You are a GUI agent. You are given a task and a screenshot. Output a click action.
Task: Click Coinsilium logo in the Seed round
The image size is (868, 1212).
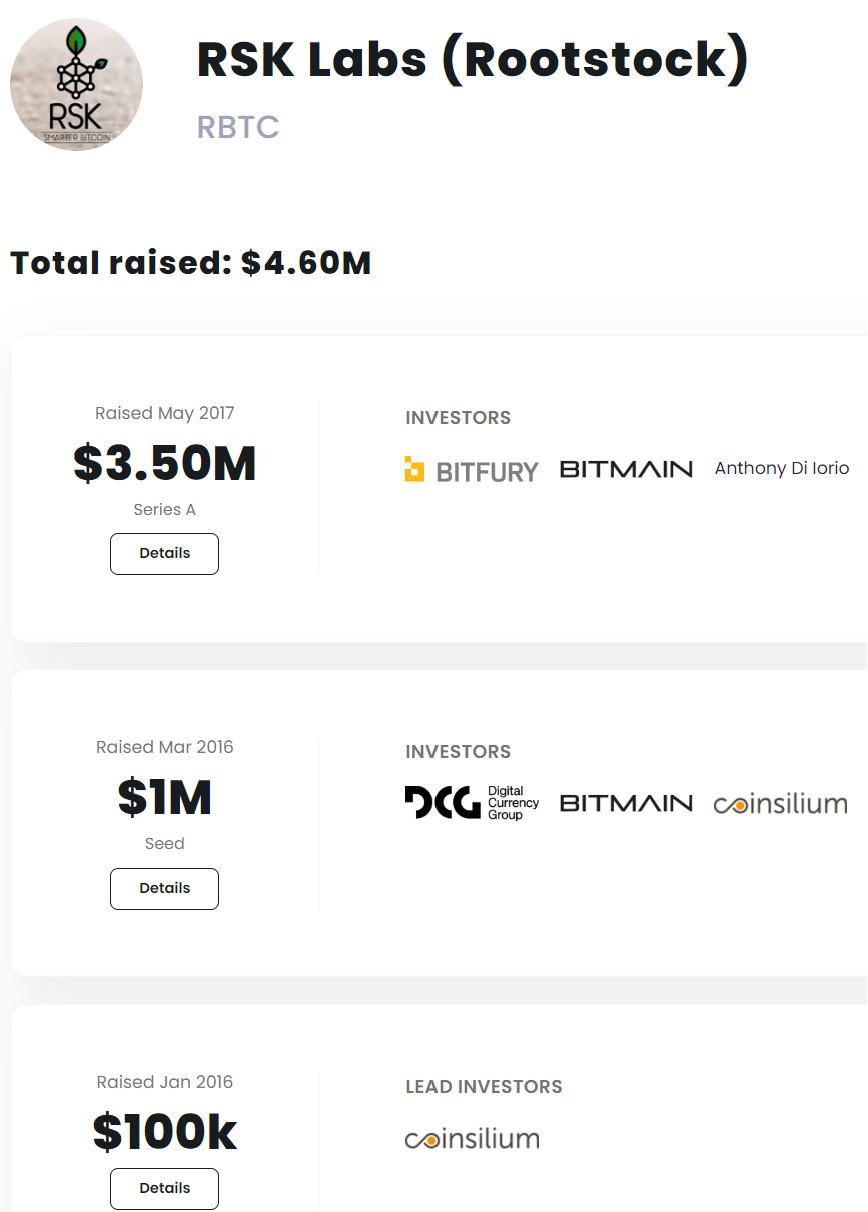click(780, 804)
